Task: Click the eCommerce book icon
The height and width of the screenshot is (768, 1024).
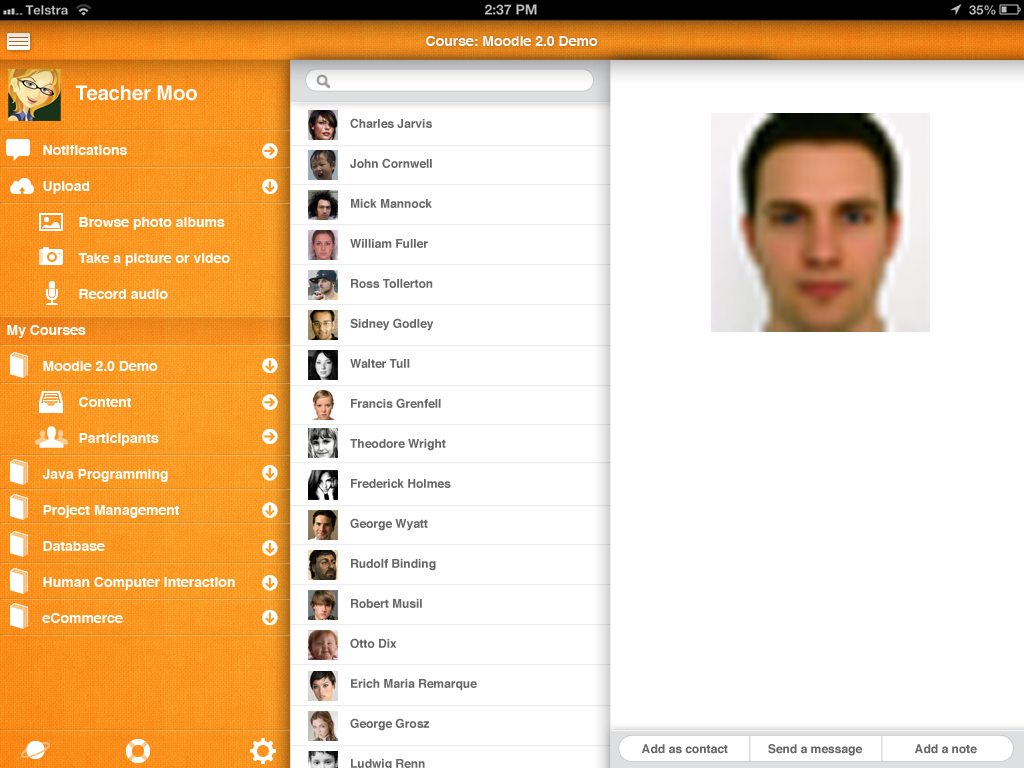Action: tap(19, 616)
